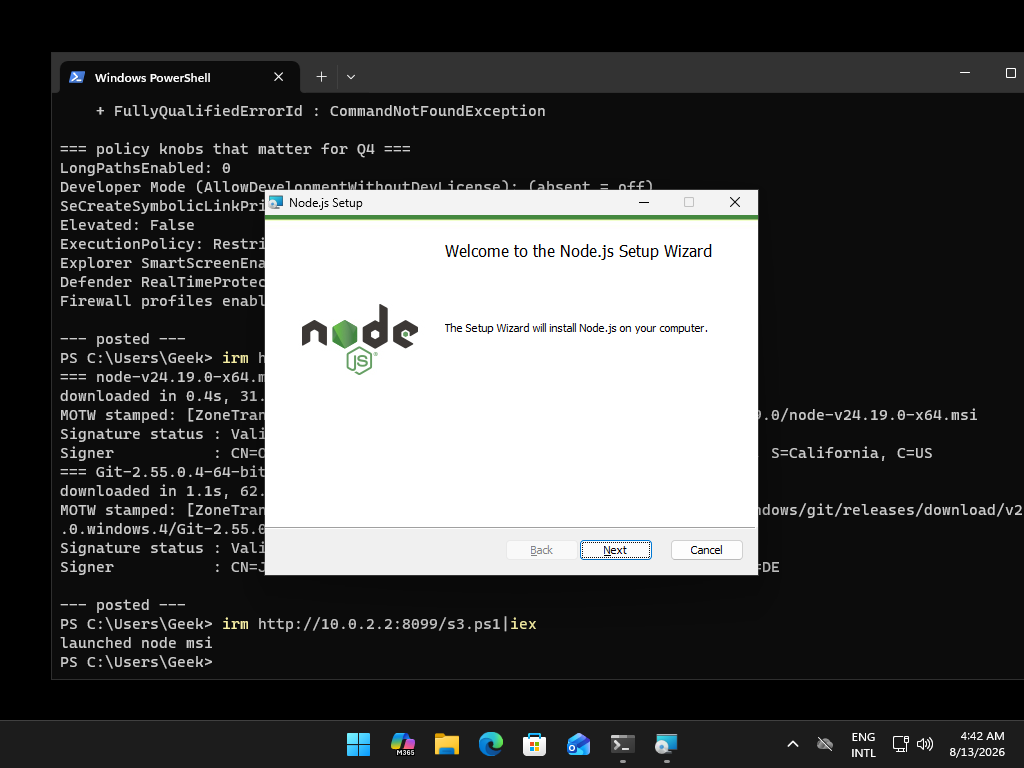Click the "launched node msi" output line

(136, 643)
